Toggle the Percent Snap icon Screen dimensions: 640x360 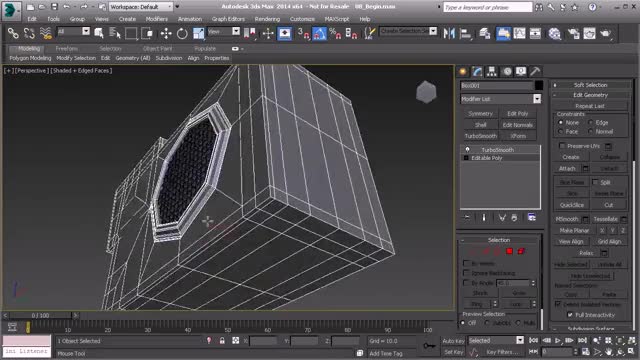pos(335,33)
